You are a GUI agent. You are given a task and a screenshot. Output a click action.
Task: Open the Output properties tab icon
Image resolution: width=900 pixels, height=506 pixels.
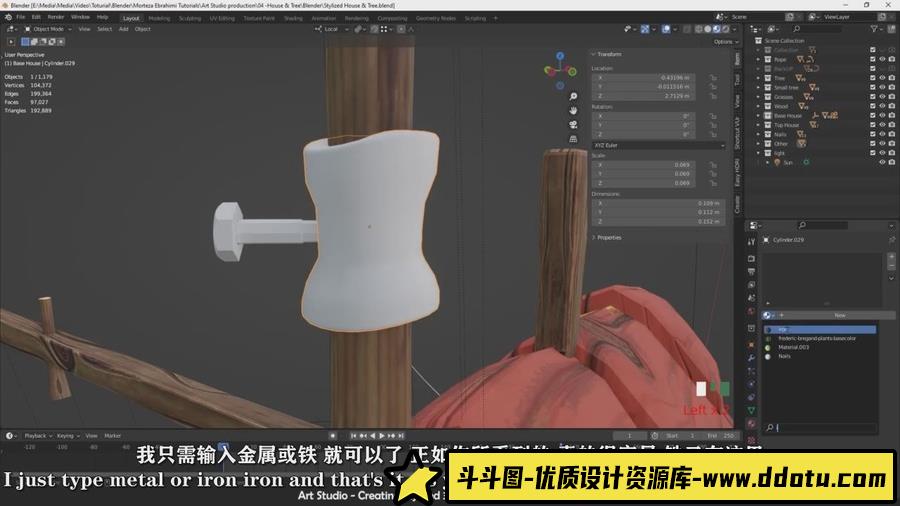751,272
